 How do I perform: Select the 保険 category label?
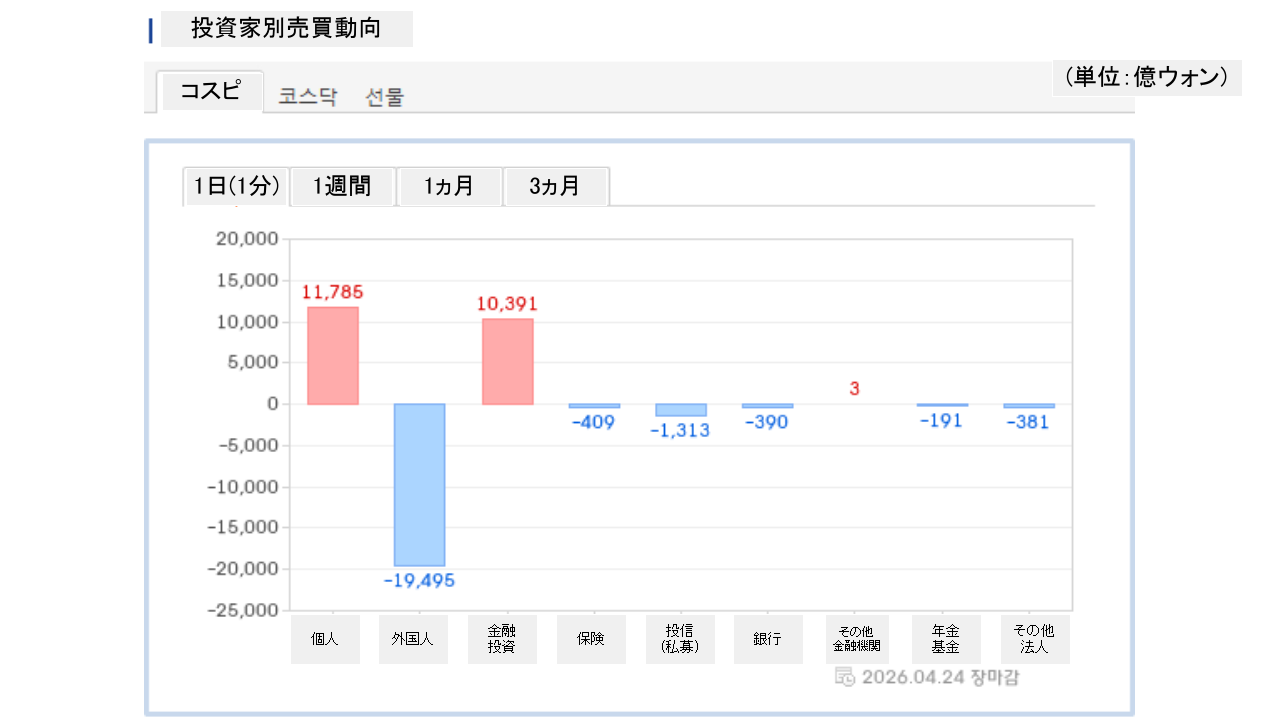coord(591,639)
